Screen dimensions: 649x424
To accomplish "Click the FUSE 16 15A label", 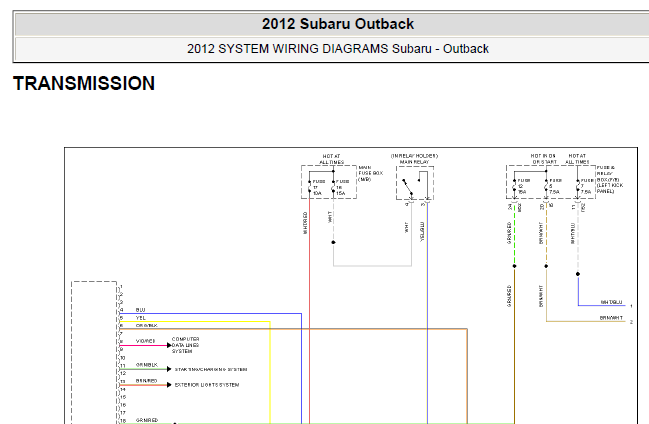I will pos(342,188).
